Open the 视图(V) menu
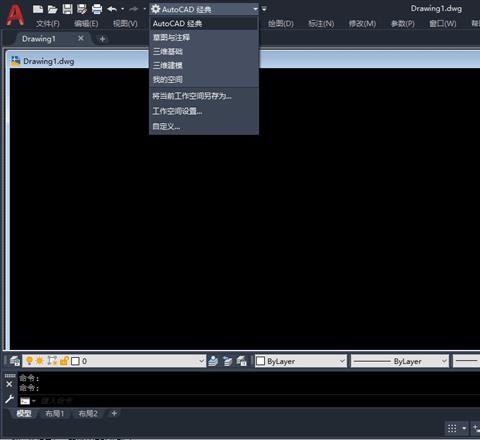The width and height of the screenshot is (480, 440). click(x=125, y=24)
